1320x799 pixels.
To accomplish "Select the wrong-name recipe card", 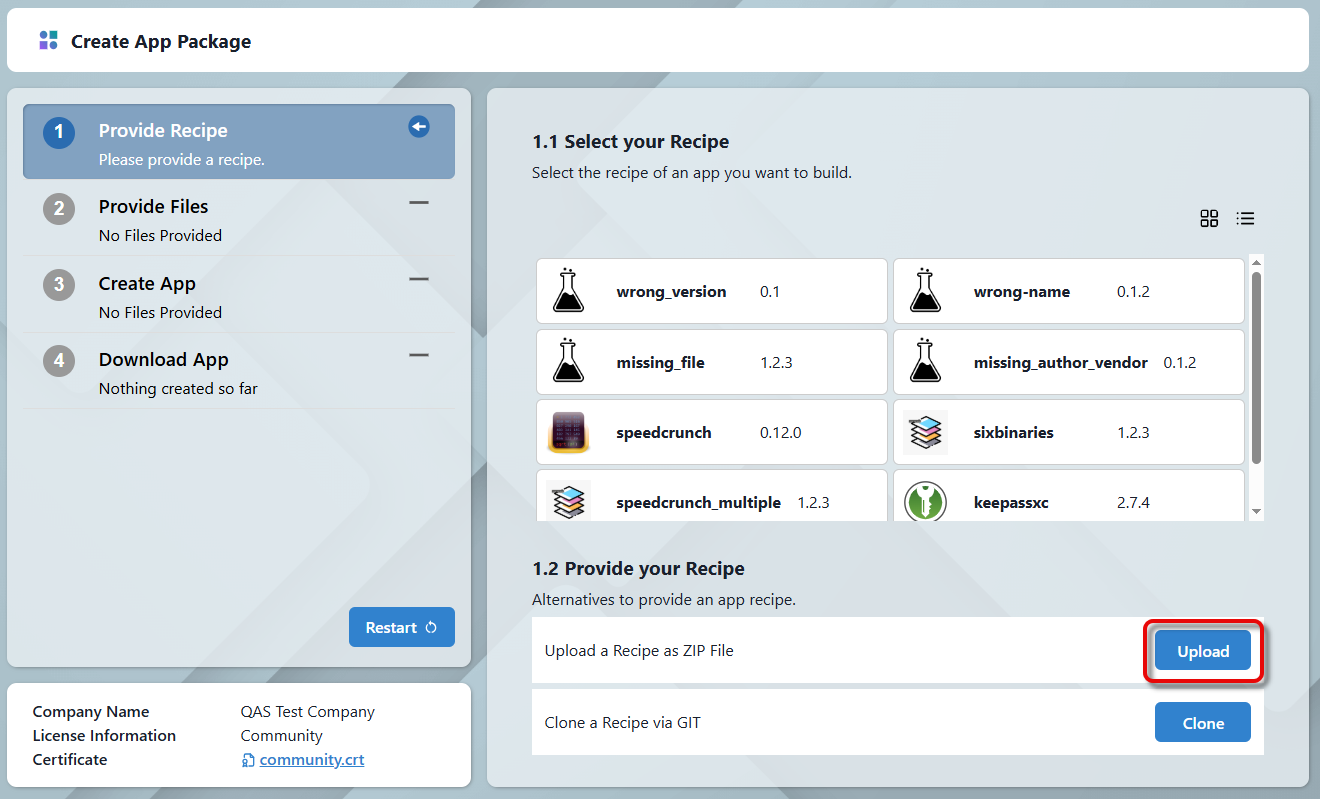I will (x=1068, y=291).
